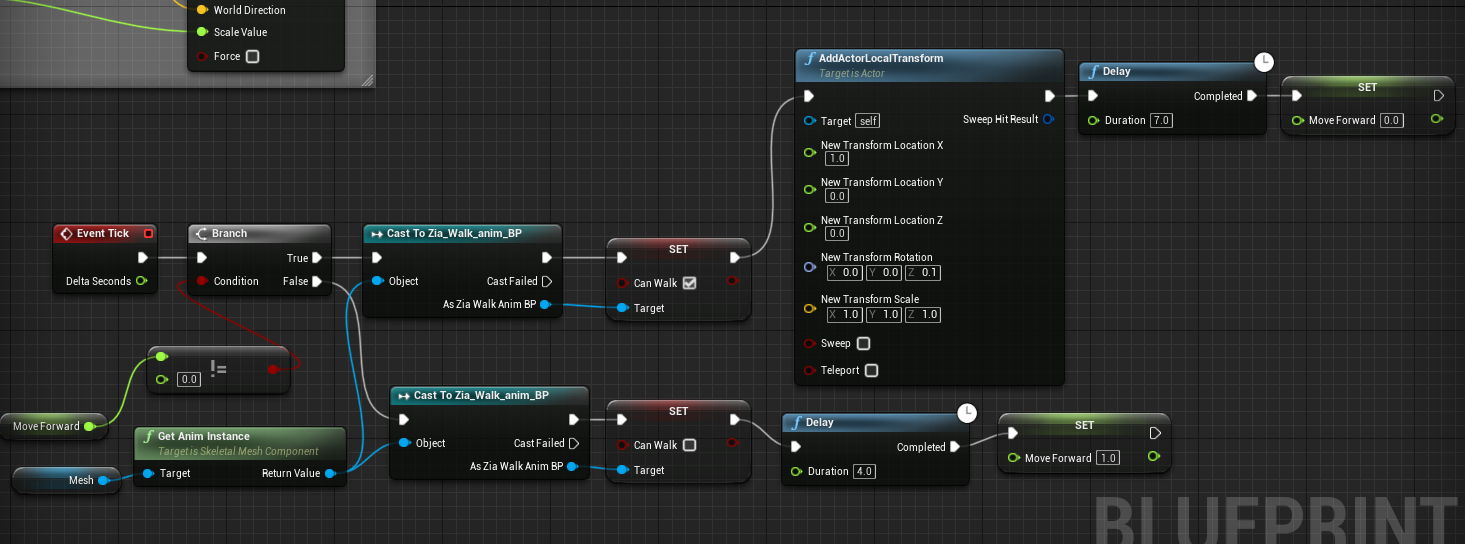Click the New Transform Location X field

(836, 158)
